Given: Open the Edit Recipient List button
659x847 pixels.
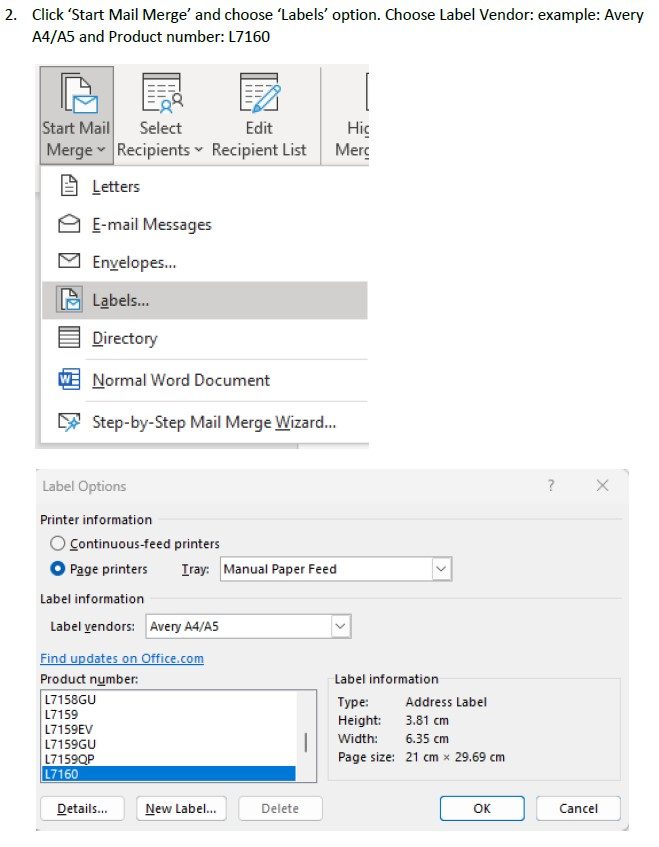Looking at the screenshot, I should (259, 115).
